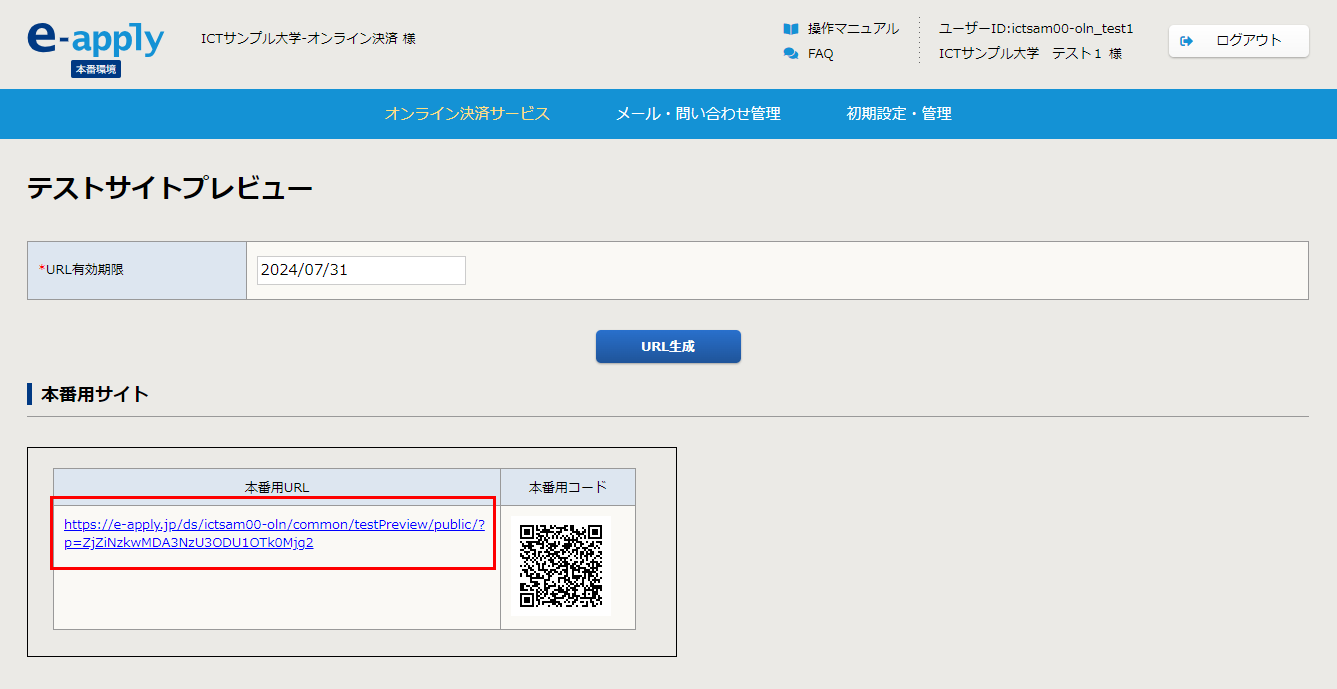Click the ユーザーID ictsam00-oln_test1 text
1337x689 pixels.
click(x=1035, y=29)
